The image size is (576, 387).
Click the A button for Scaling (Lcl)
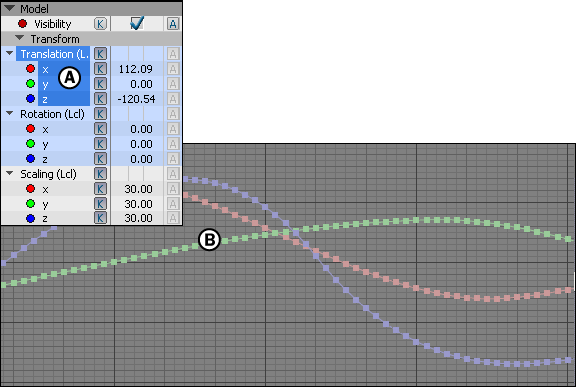[173, 174]
